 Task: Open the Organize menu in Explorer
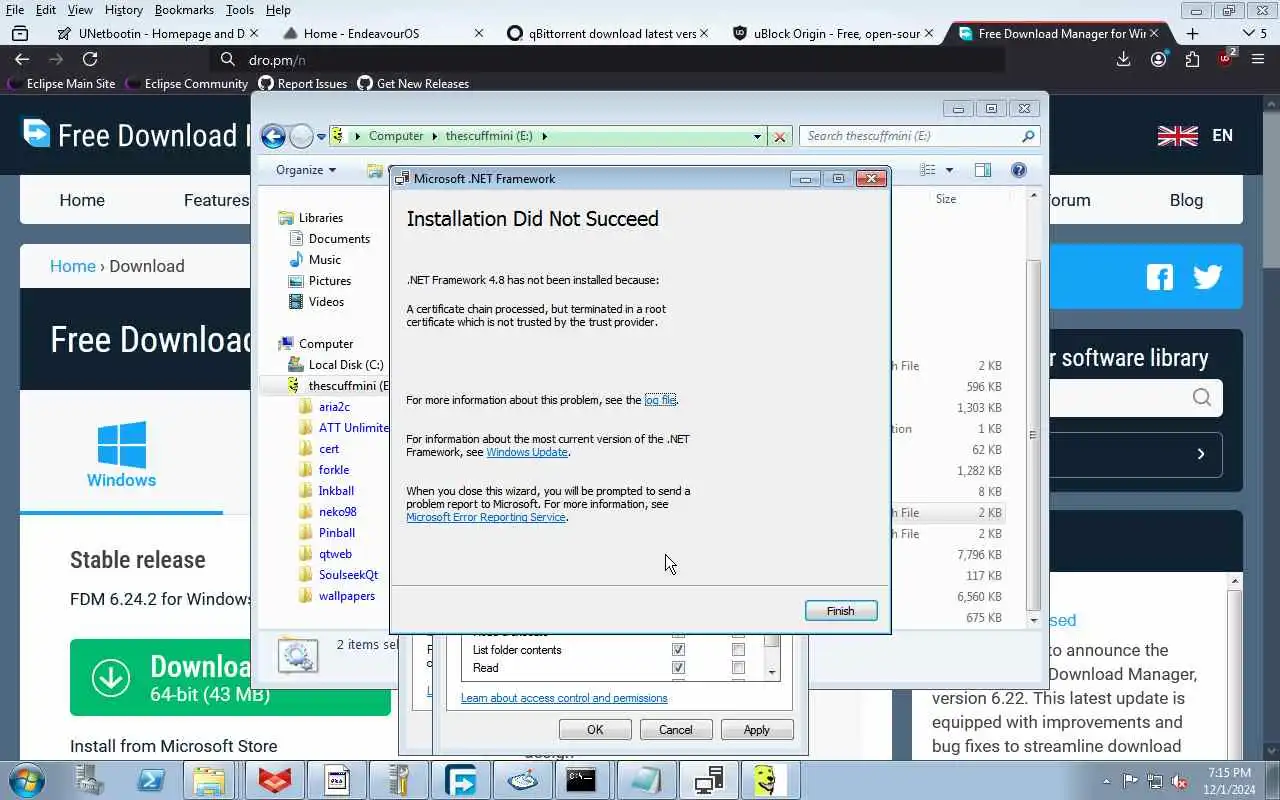coord(306,170)
